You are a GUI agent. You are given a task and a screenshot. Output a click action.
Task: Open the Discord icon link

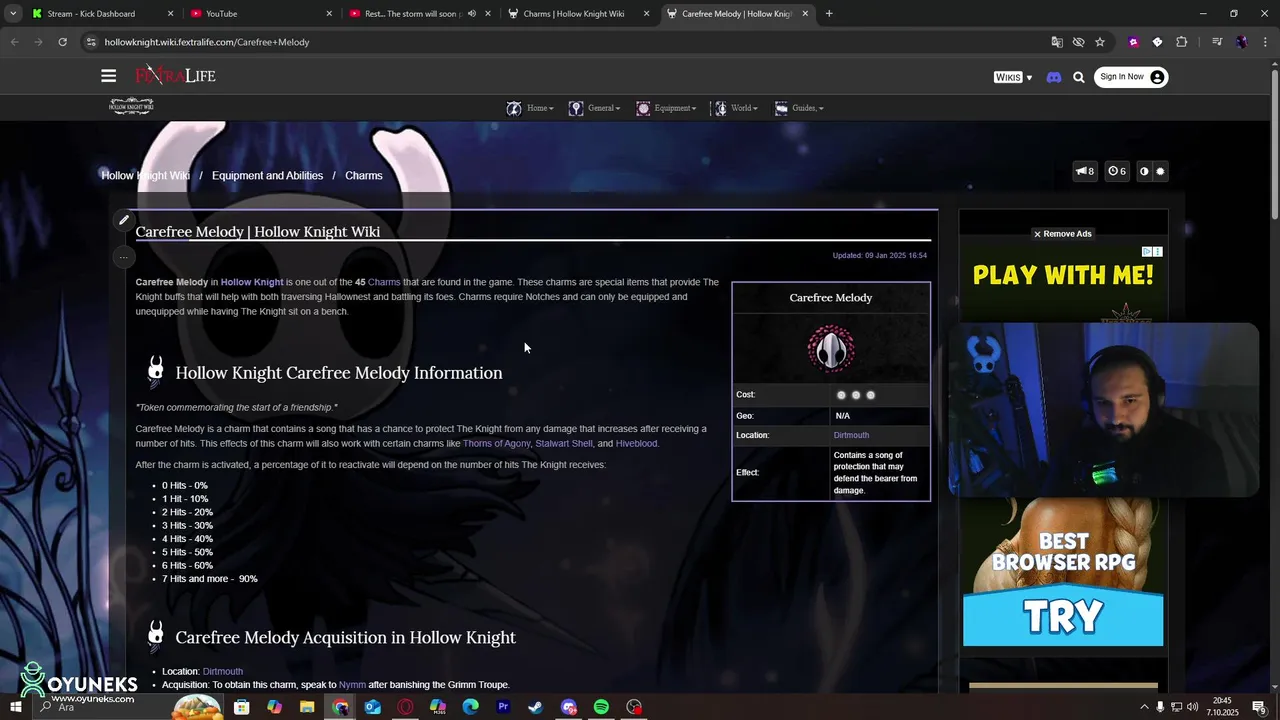click(1053, 77)
